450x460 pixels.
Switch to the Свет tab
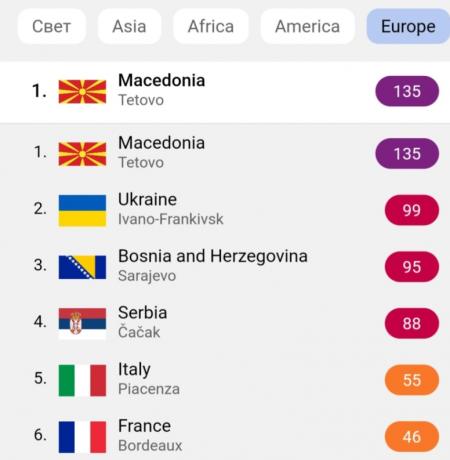[x=52, y=26]
